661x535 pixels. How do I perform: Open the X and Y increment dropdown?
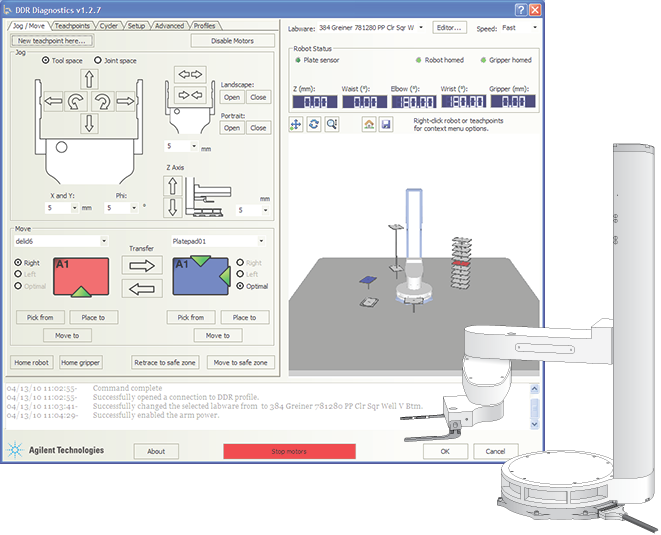point(75,208)
